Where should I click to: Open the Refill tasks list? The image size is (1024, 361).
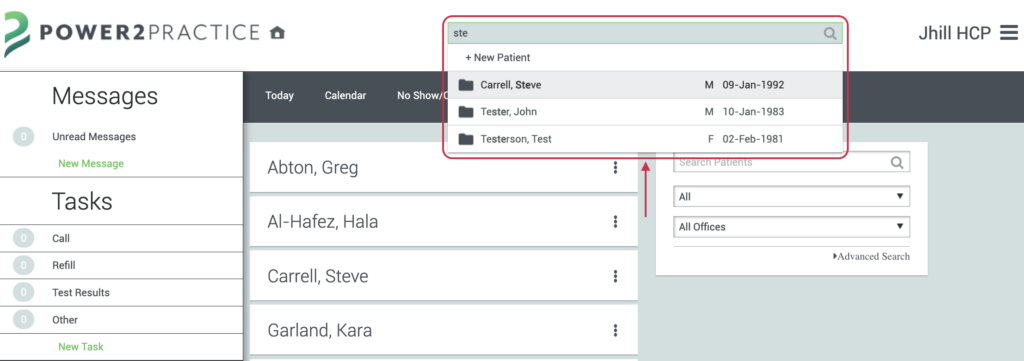(63, 265)
